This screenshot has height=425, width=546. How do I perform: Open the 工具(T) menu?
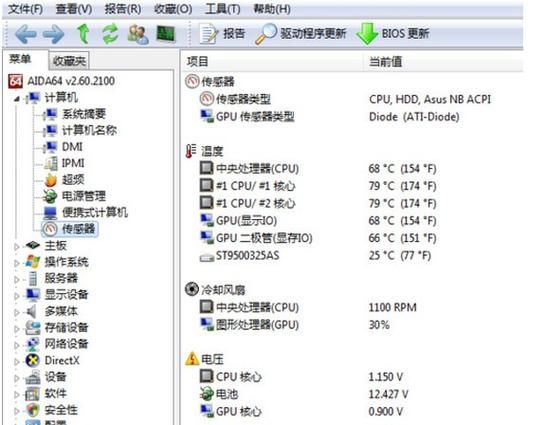223,9
